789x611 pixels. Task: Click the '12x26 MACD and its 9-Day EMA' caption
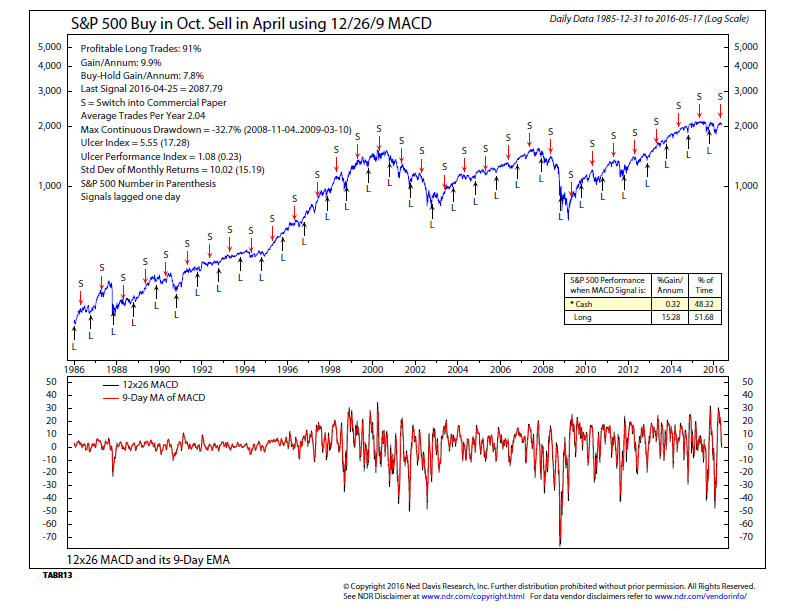click(x=148, y=560)
